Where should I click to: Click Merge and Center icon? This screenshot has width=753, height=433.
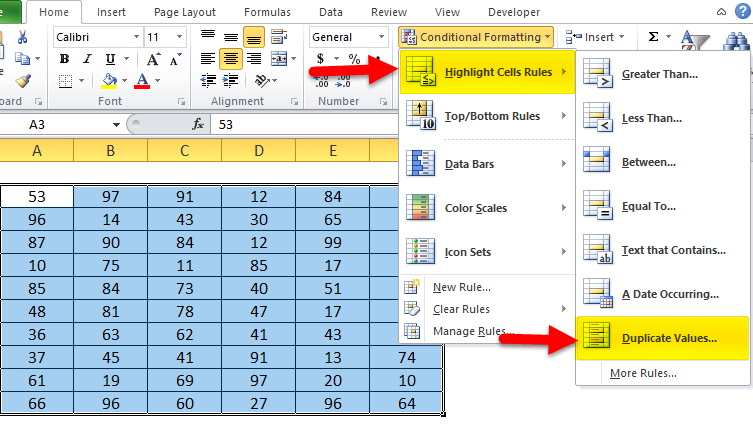pyautogui.click(x=279, y=59)
